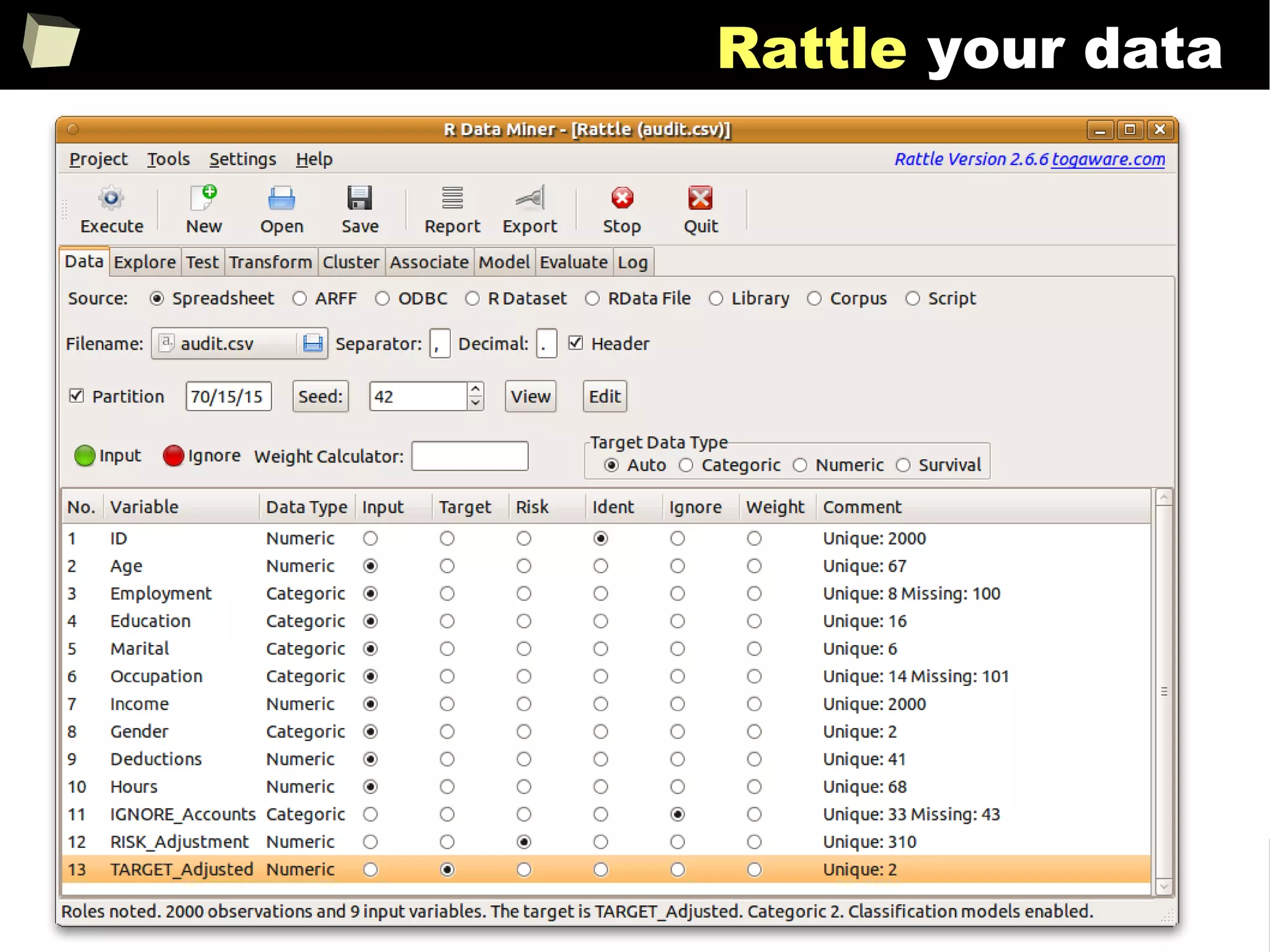This screenshot has width=1270, height=952.
Task: Switch to the Log tab
Action: pyautogui.click(x=633, y=262)
